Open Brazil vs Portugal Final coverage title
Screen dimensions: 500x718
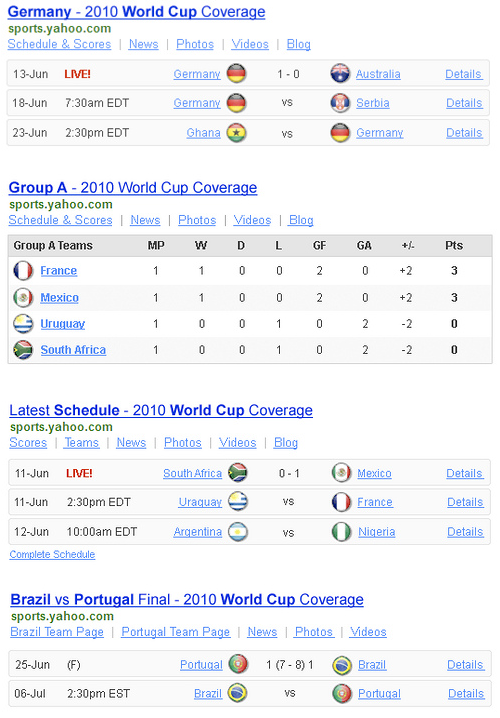pos(187,599)
